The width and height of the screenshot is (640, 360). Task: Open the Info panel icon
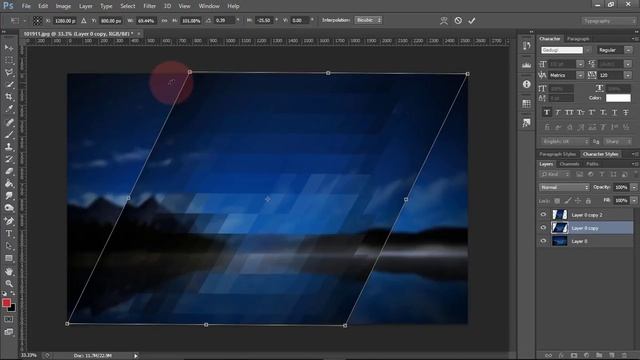click(527, 84)
